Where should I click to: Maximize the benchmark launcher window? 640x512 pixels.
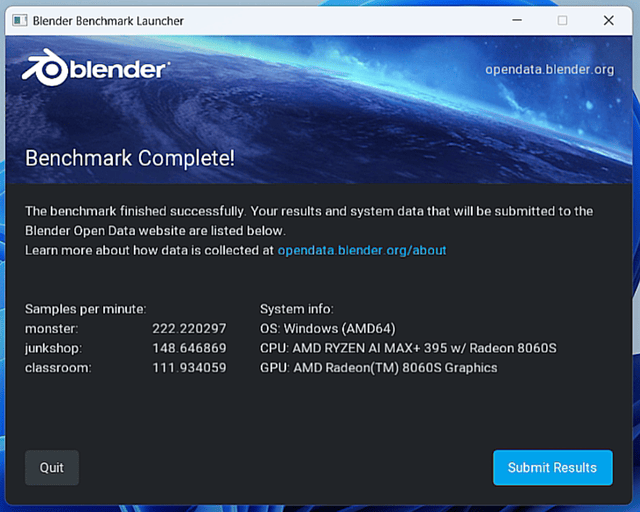[562, 20]
